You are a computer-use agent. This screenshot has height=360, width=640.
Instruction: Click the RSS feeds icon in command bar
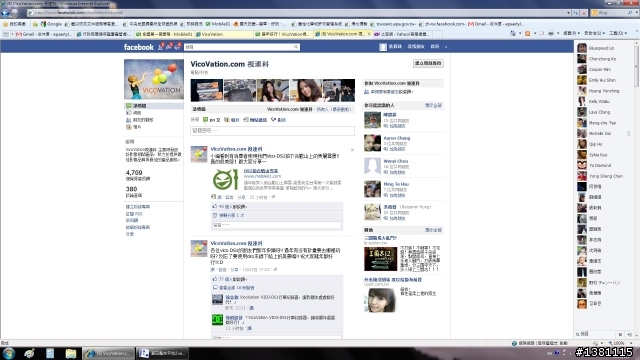pos(527,33)
